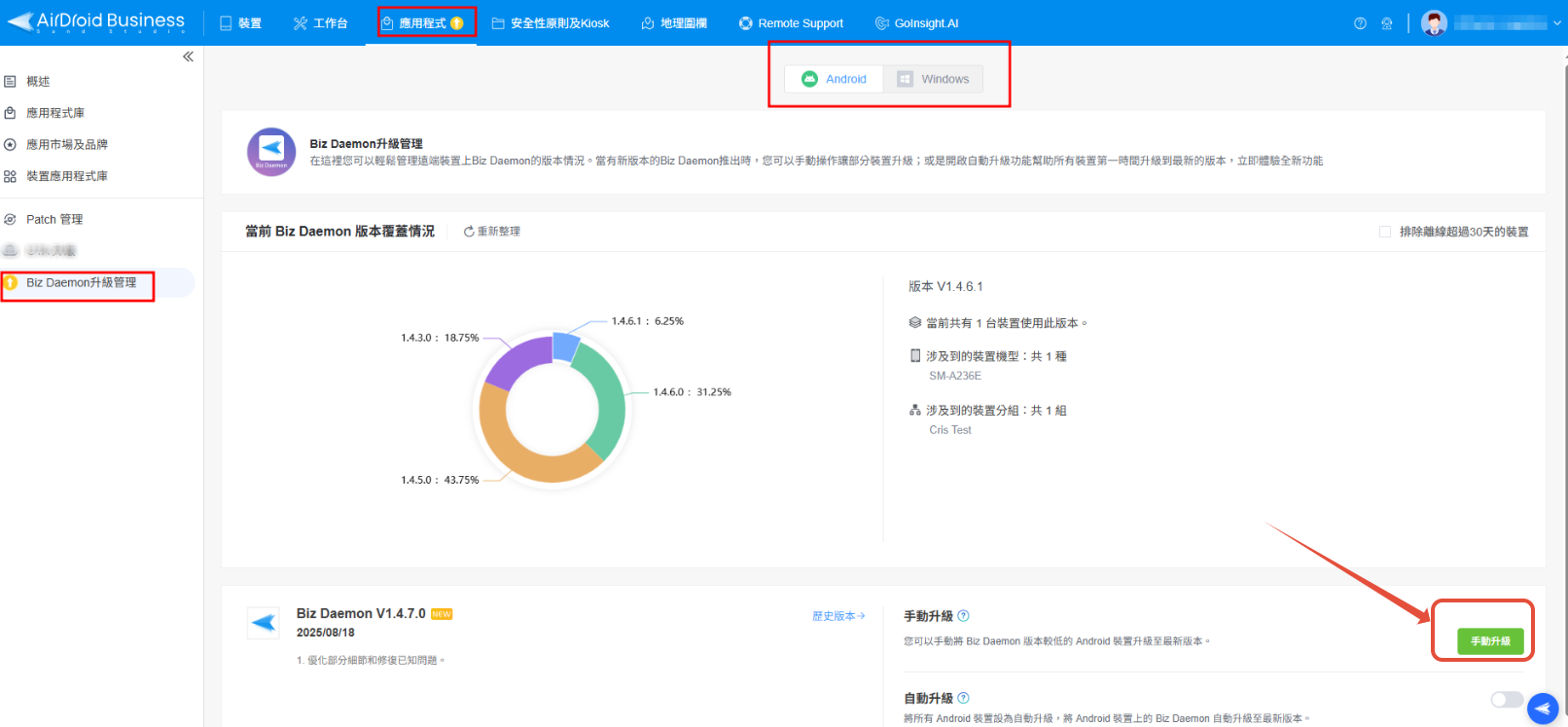The image size is (1568, 727).
Task: Click the help question mark icon in header
Action: click(x=1360, y=23)
